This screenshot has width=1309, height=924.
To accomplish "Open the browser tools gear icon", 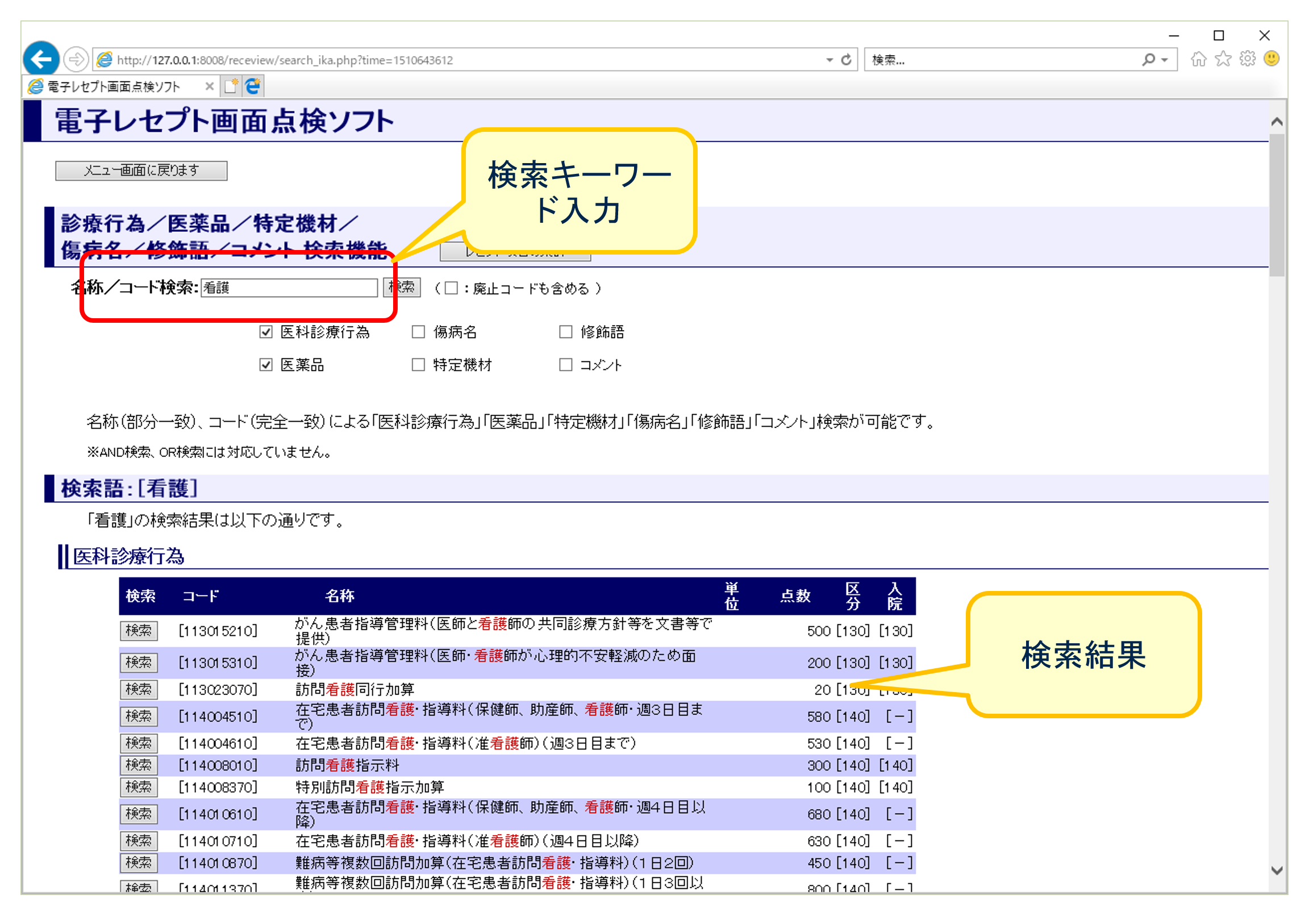I will point(1248,59).
